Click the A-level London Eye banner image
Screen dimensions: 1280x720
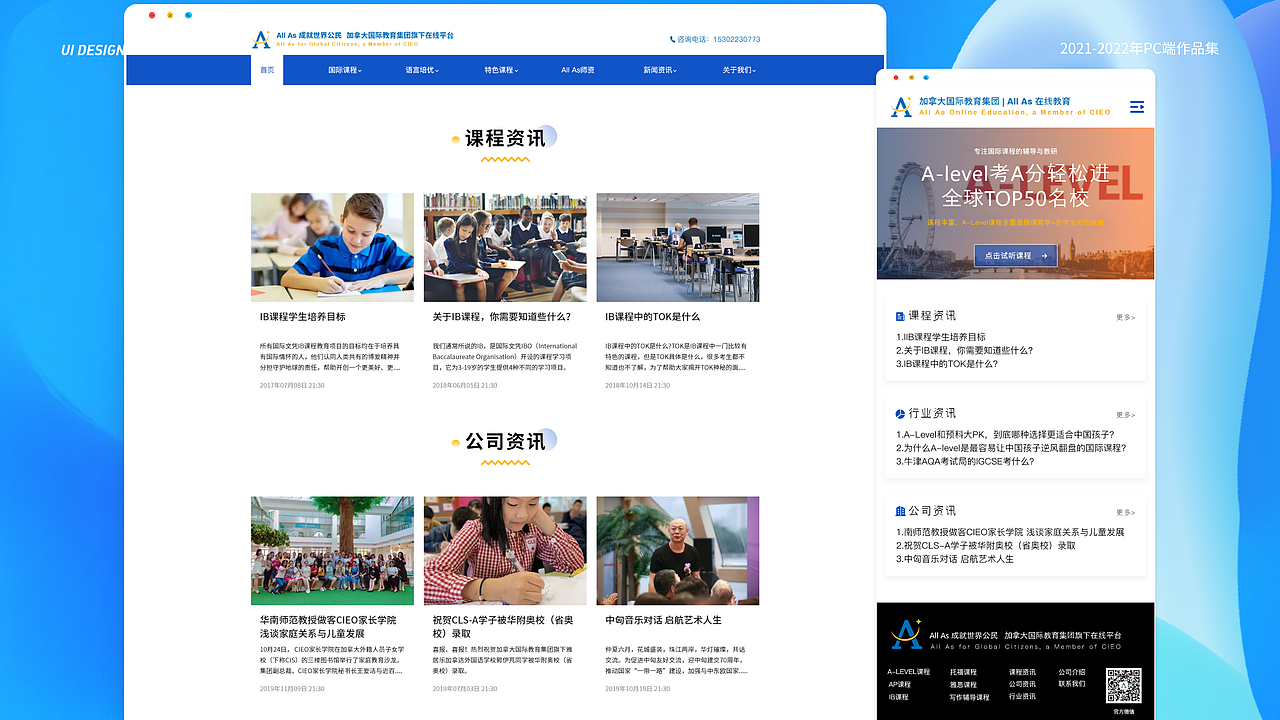[1015, 203]
